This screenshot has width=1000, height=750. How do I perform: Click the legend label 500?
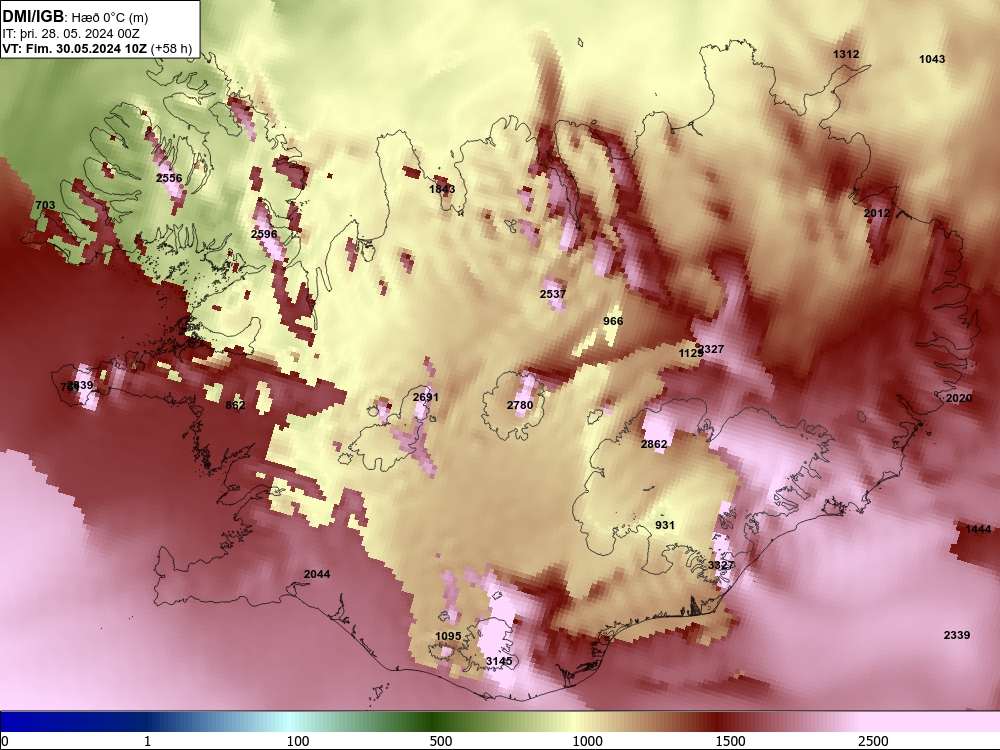point(441,742)
